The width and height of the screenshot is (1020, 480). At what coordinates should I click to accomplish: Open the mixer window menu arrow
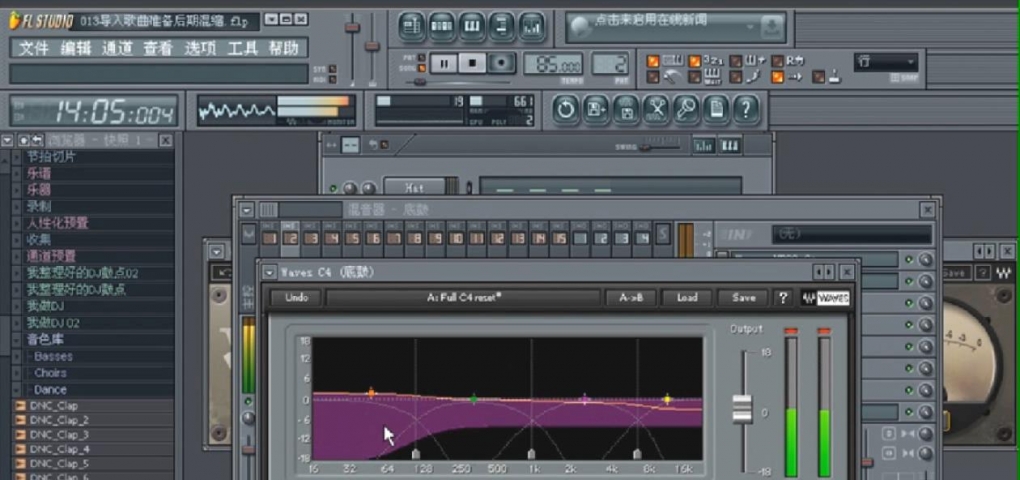(247, 209)
